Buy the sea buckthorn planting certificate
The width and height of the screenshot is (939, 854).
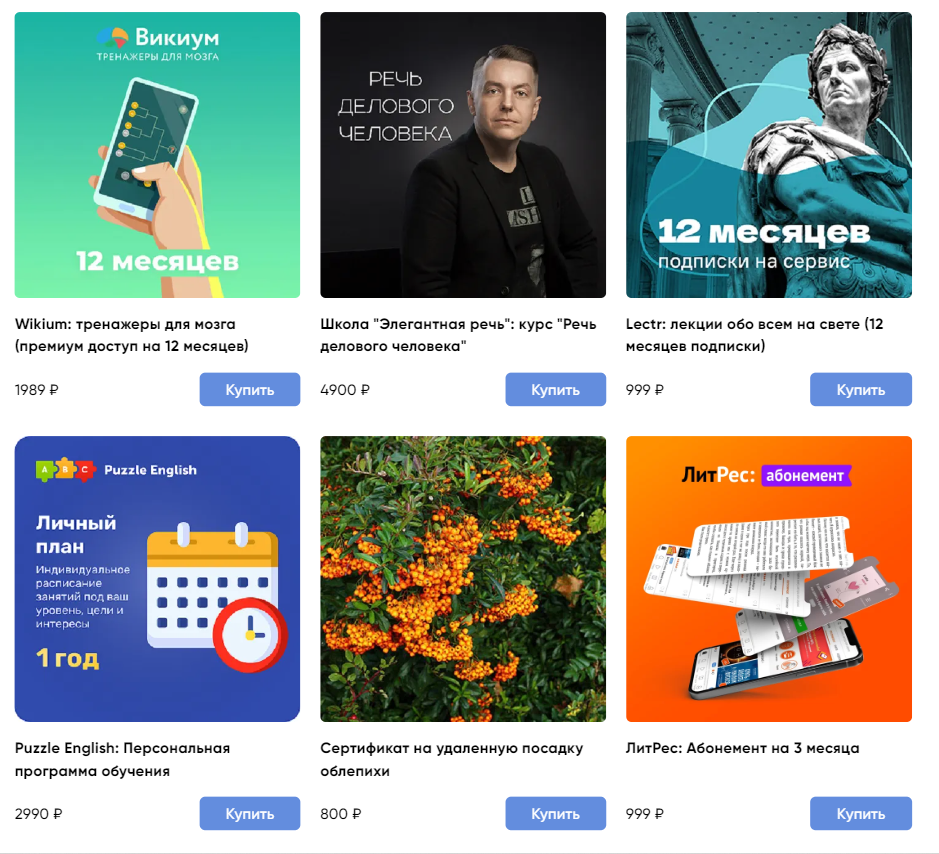[x=555, y=813]
